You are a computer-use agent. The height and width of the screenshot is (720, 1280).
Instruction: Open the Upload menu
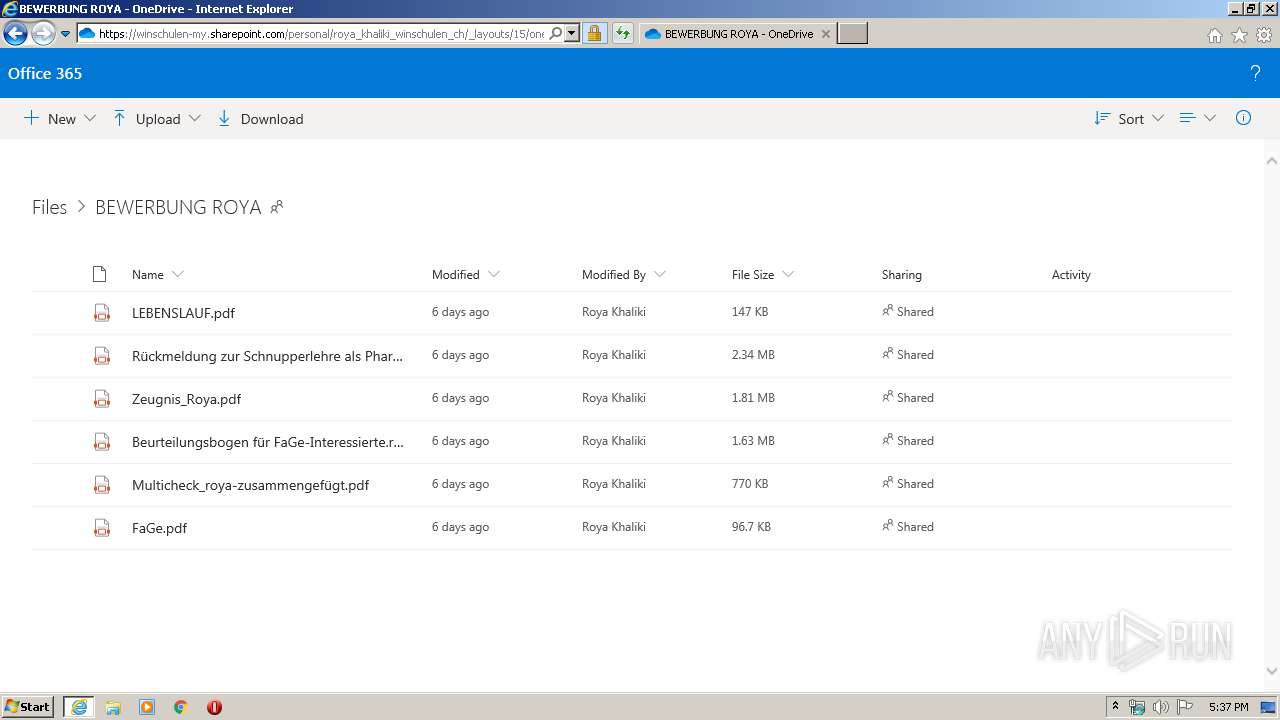[157, 118]
